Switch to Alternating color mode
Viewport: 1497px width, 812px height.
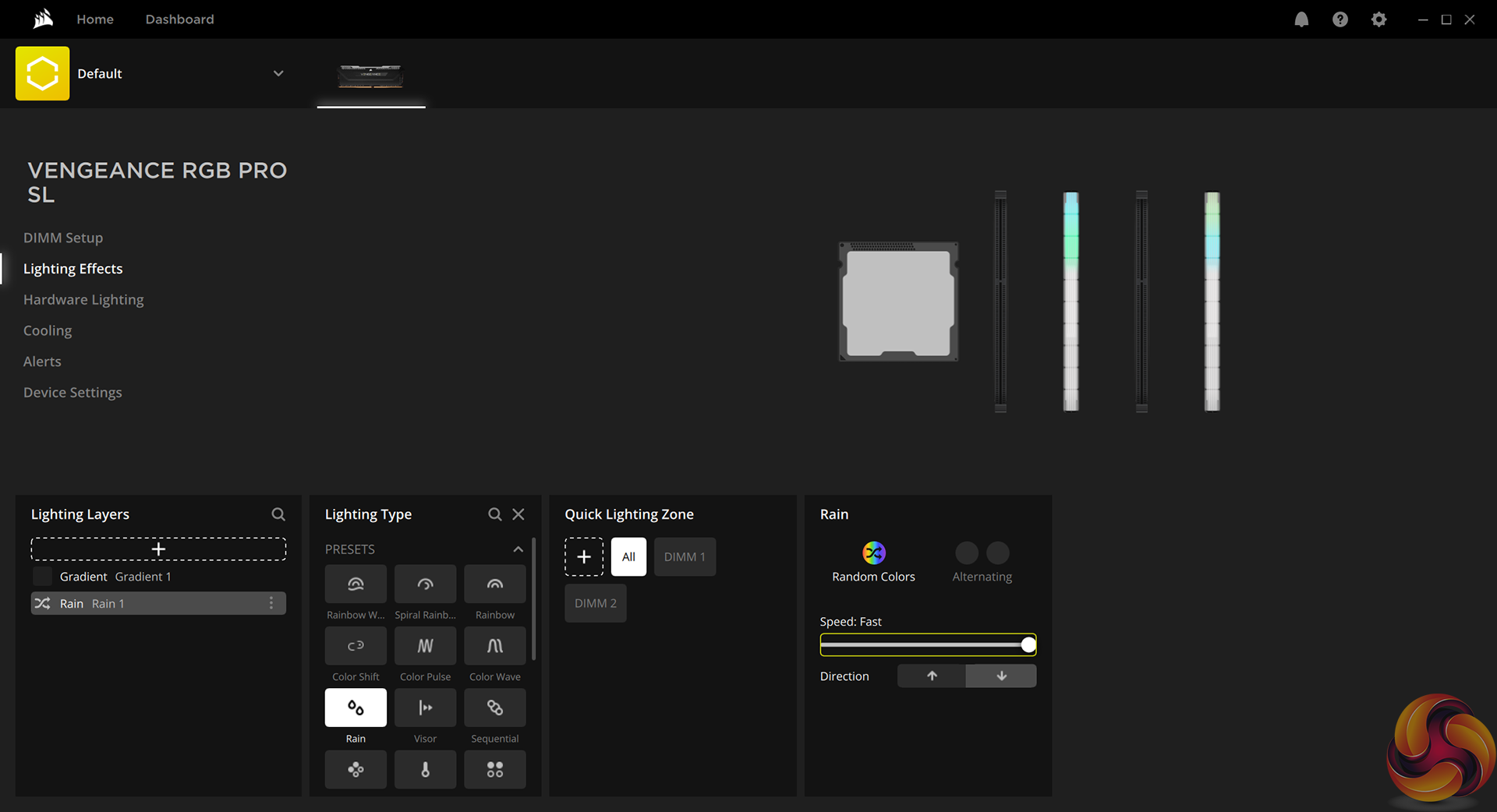coord(982,553)
